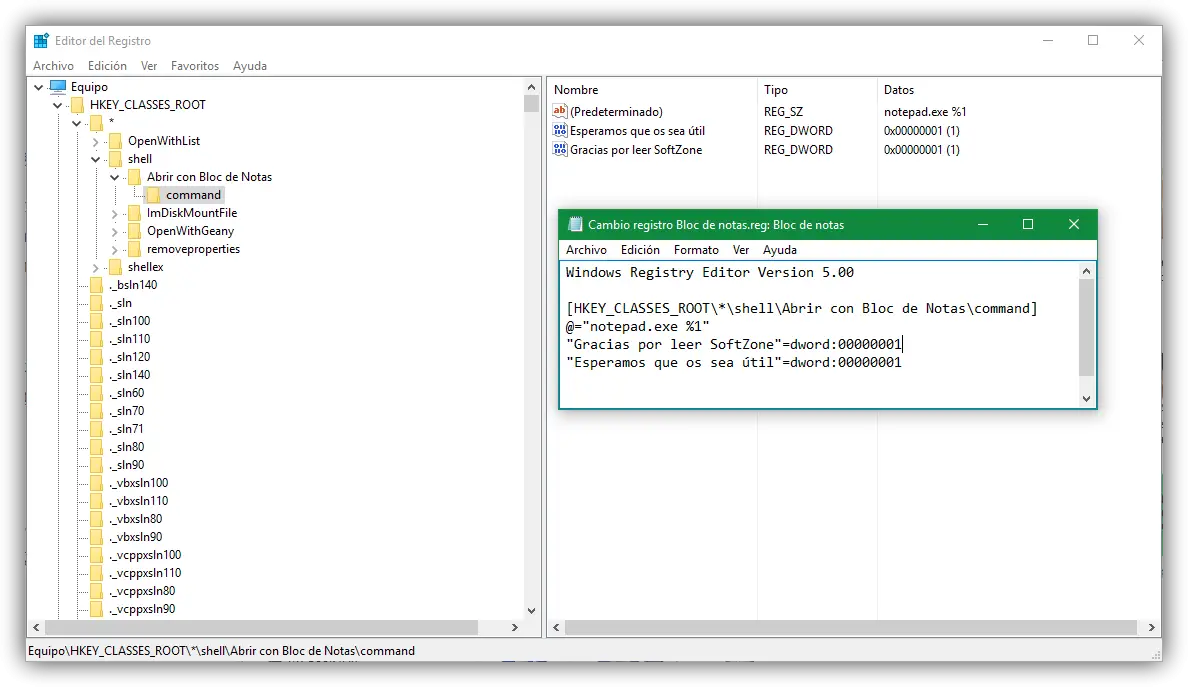This screenshot has width=1188, height=687.
Task: Click the removeproperties folder icon
Action: [134, 249]
